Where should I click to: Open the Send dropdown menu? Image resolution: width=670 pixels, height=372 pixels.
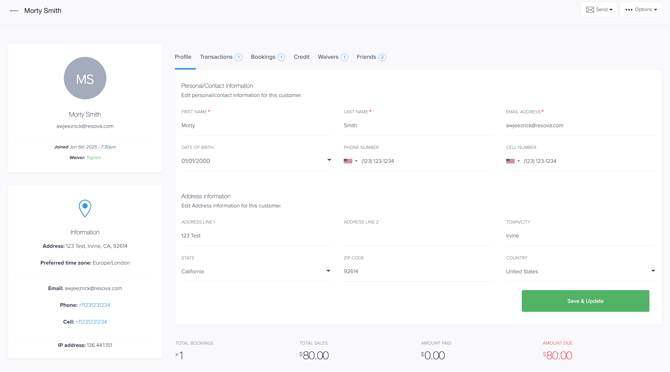(599, 9)
